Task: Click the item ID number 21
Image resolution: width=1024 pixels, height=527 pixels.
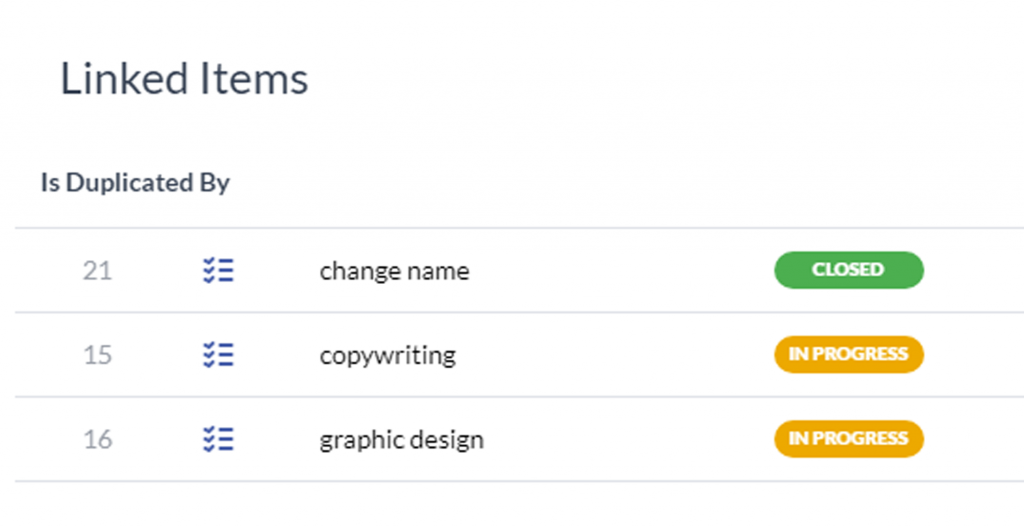Action: pos(97,271)
